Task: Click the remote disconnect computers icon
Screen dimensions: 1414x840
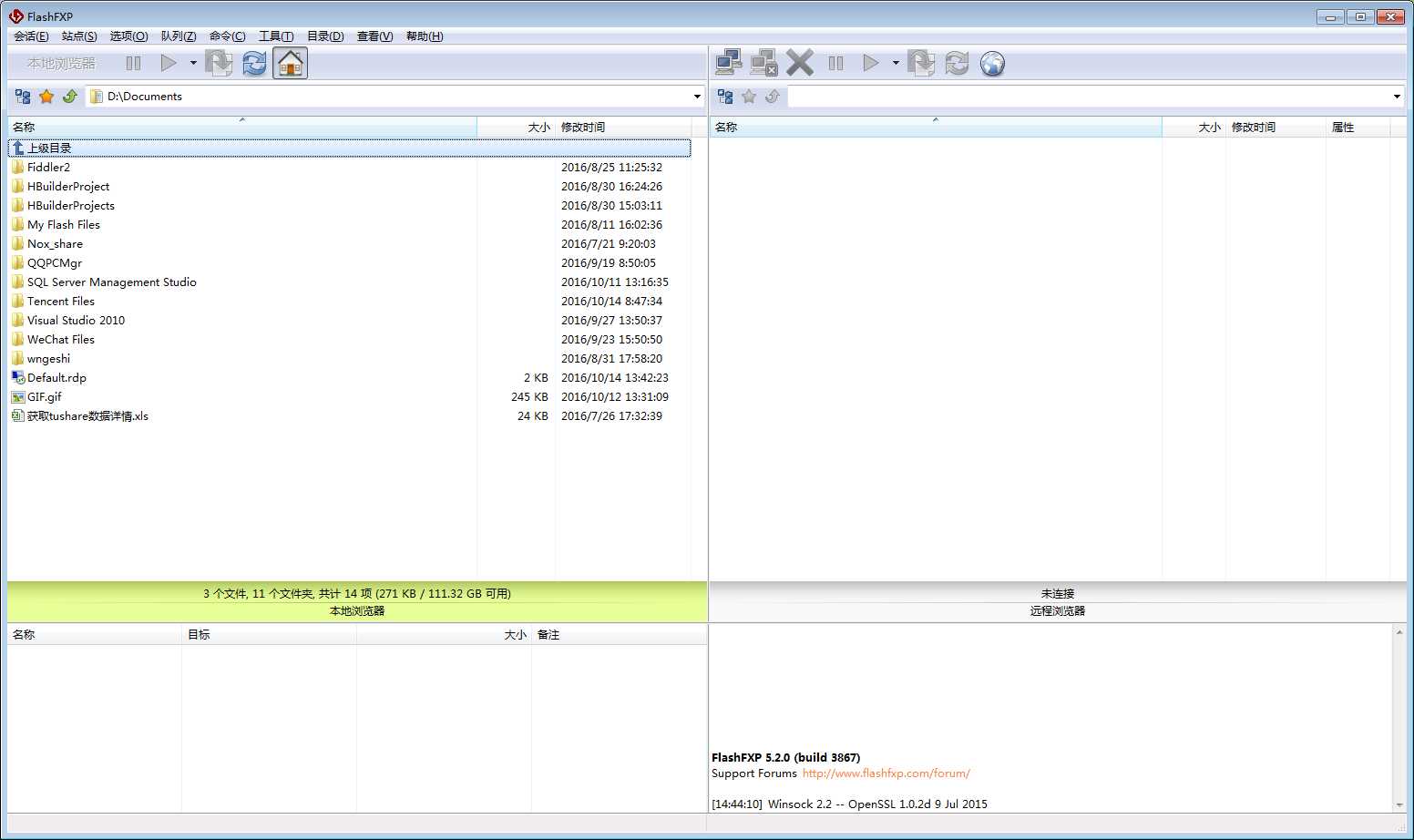Action: [763, 63]
